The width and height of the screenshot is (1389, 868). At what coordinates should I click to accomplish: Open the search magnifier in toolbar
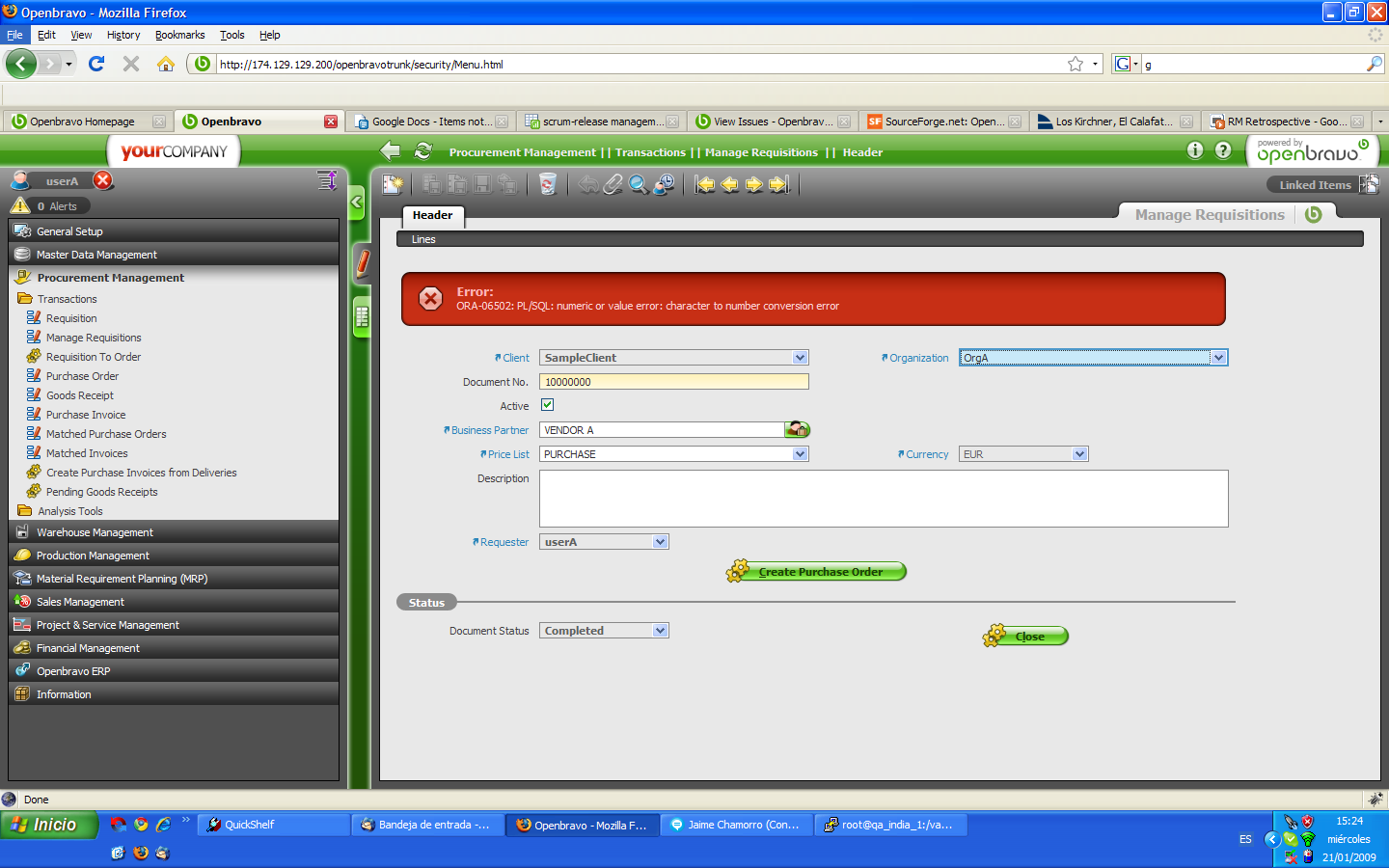click(639, 184)
